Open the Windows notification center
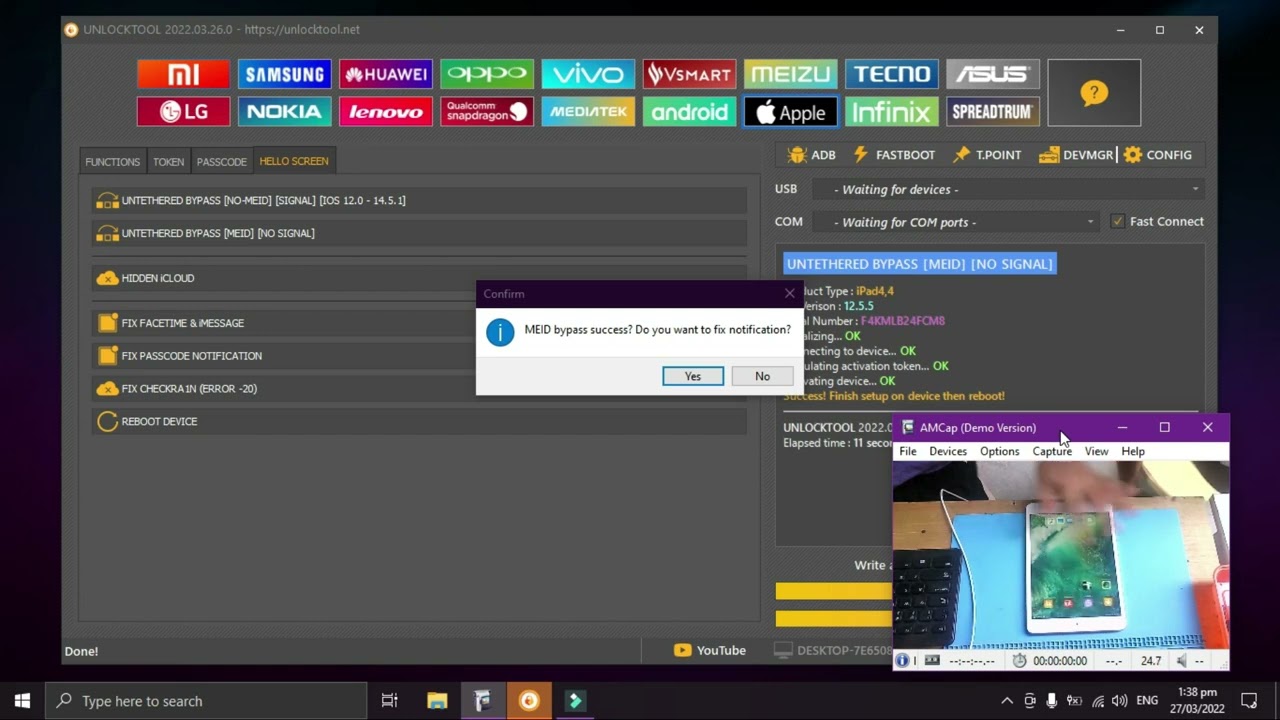This screenshot has width=1280, height=720. (1249, 701)
